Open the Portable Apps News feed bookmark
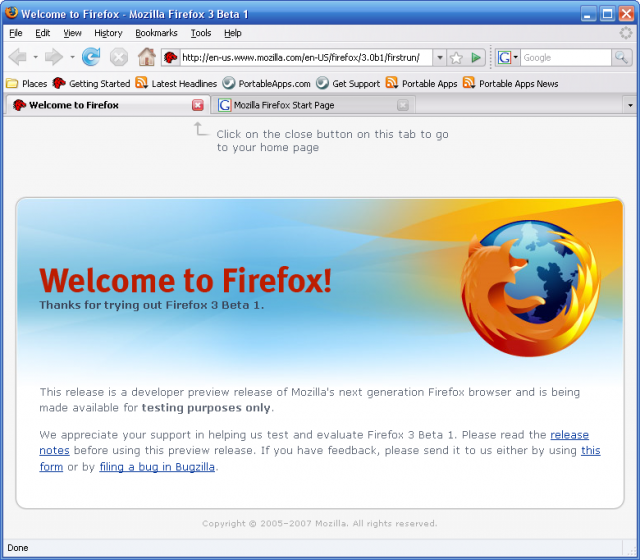The width and height of the screenshot is (640, 560). pyautogui.click(x=511, y=84)
